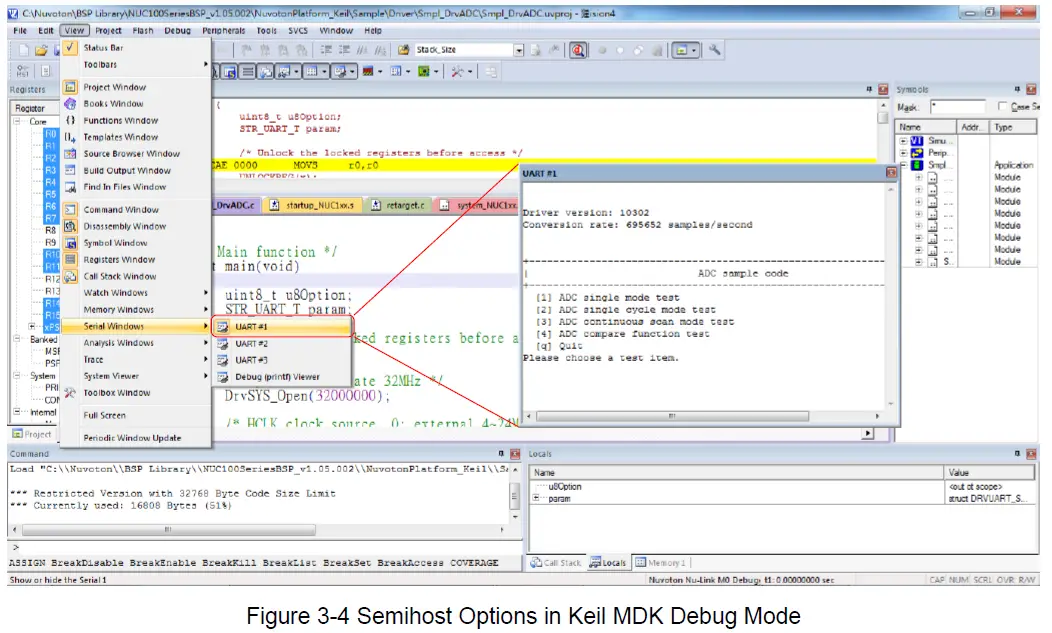Open Configuration with the wrench icon

click(714, 50)
